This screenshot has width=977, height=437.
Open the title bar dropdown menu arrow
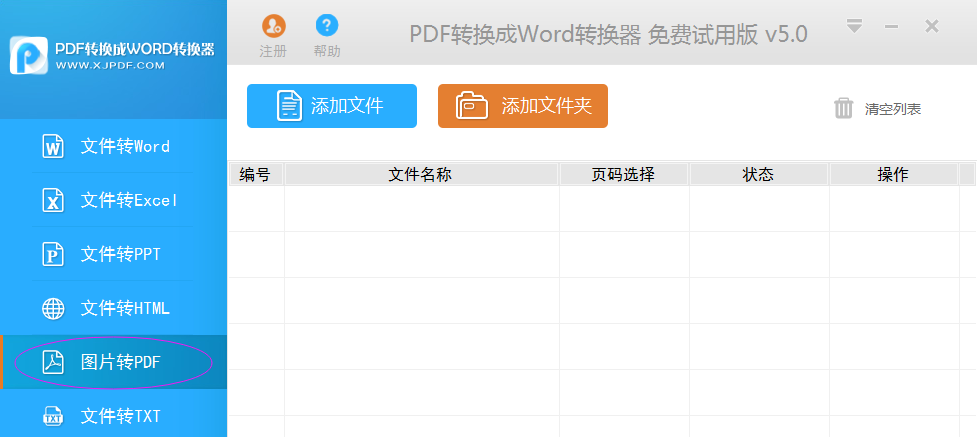pos(854,26)
